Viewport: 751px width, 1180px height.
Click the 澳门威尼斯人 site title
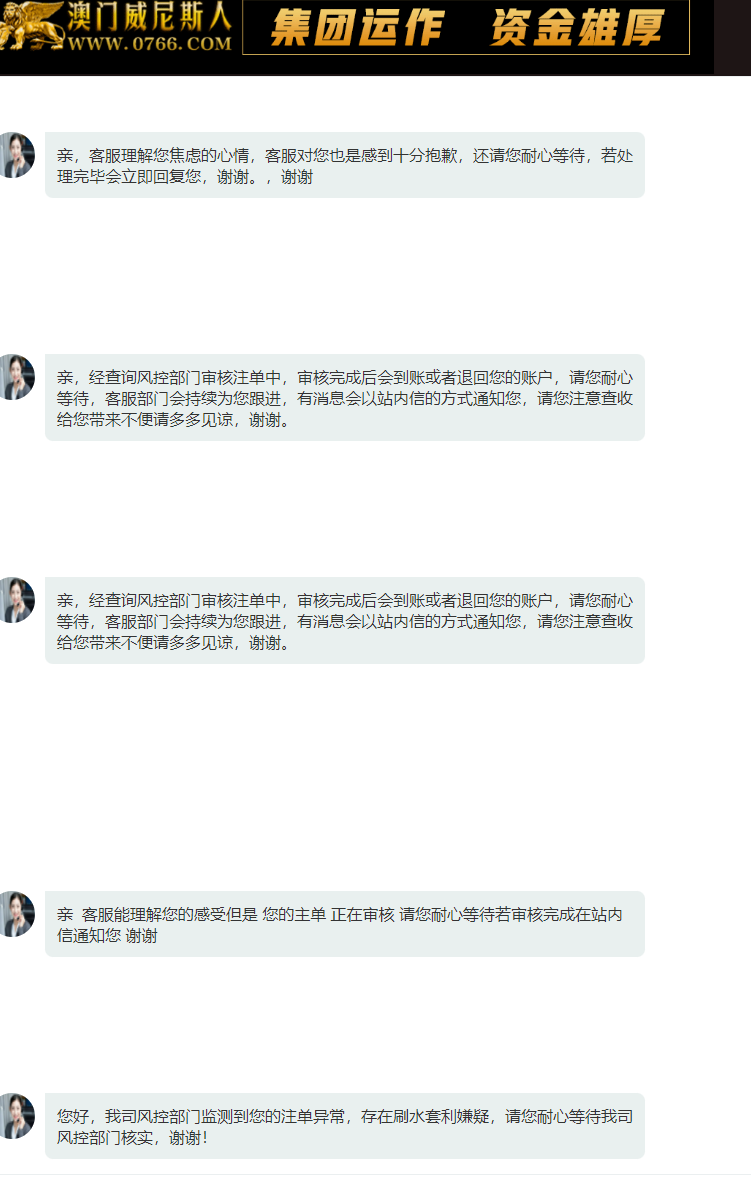pos(149,17)
